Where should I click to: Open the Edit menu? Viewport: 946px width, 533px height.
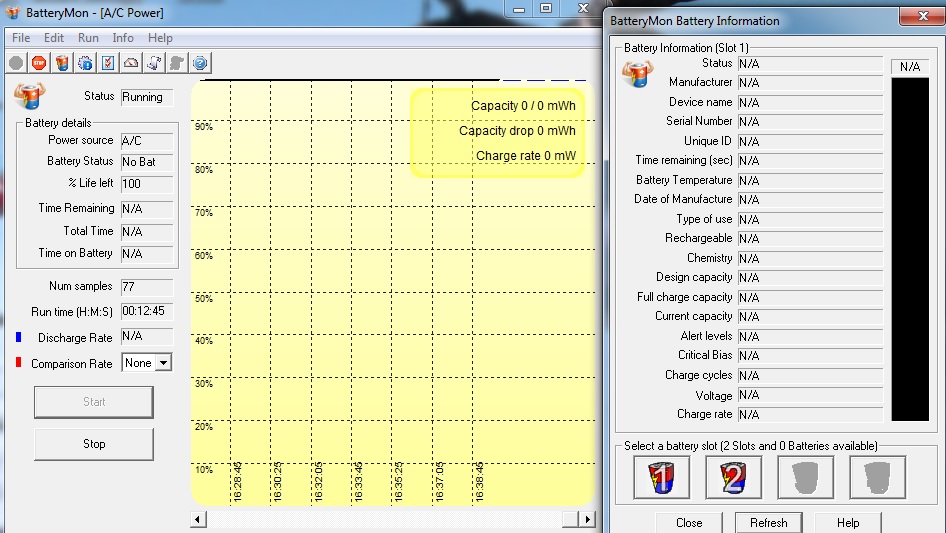(54, 37)
